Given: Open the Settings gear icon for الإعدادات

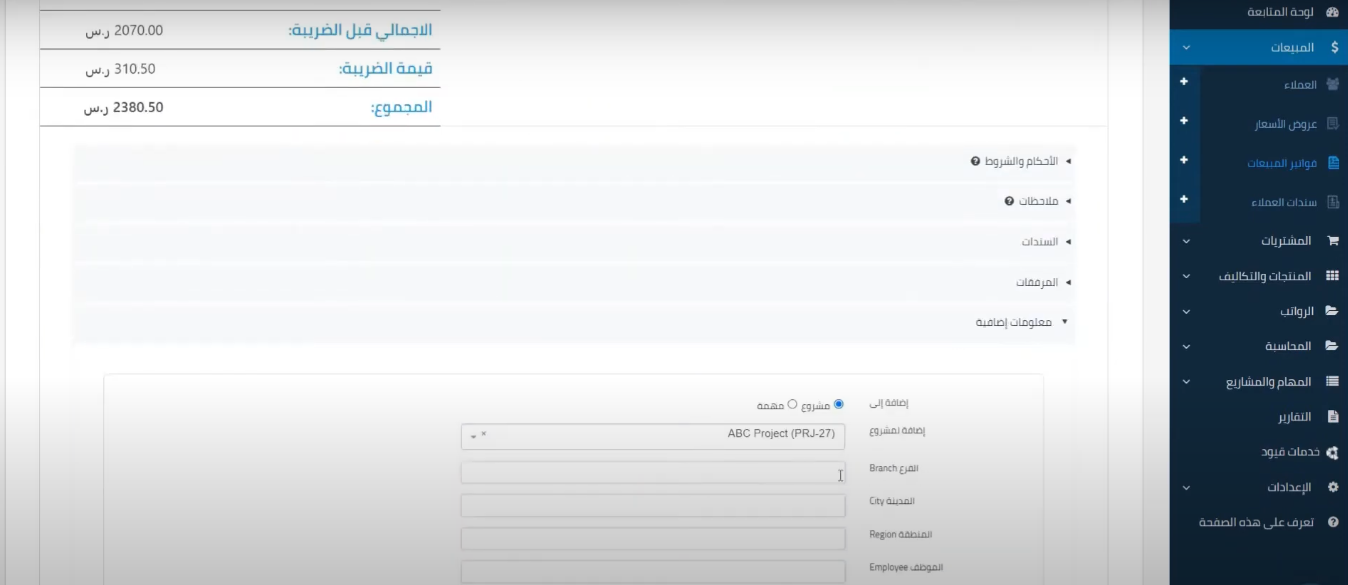Looking at the screenshot, I should click(x=1330, y=488).
